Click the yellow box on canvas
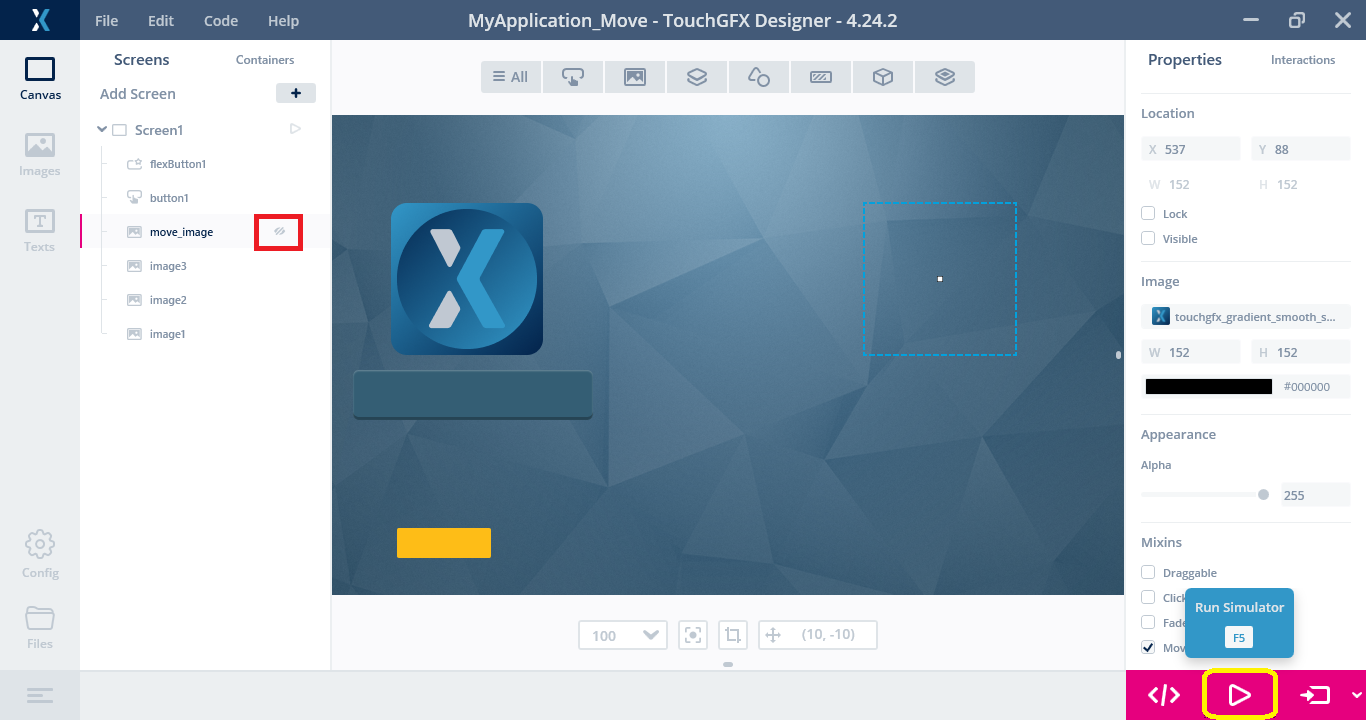This screenshot has height=720, width=1366. [444, 542]
